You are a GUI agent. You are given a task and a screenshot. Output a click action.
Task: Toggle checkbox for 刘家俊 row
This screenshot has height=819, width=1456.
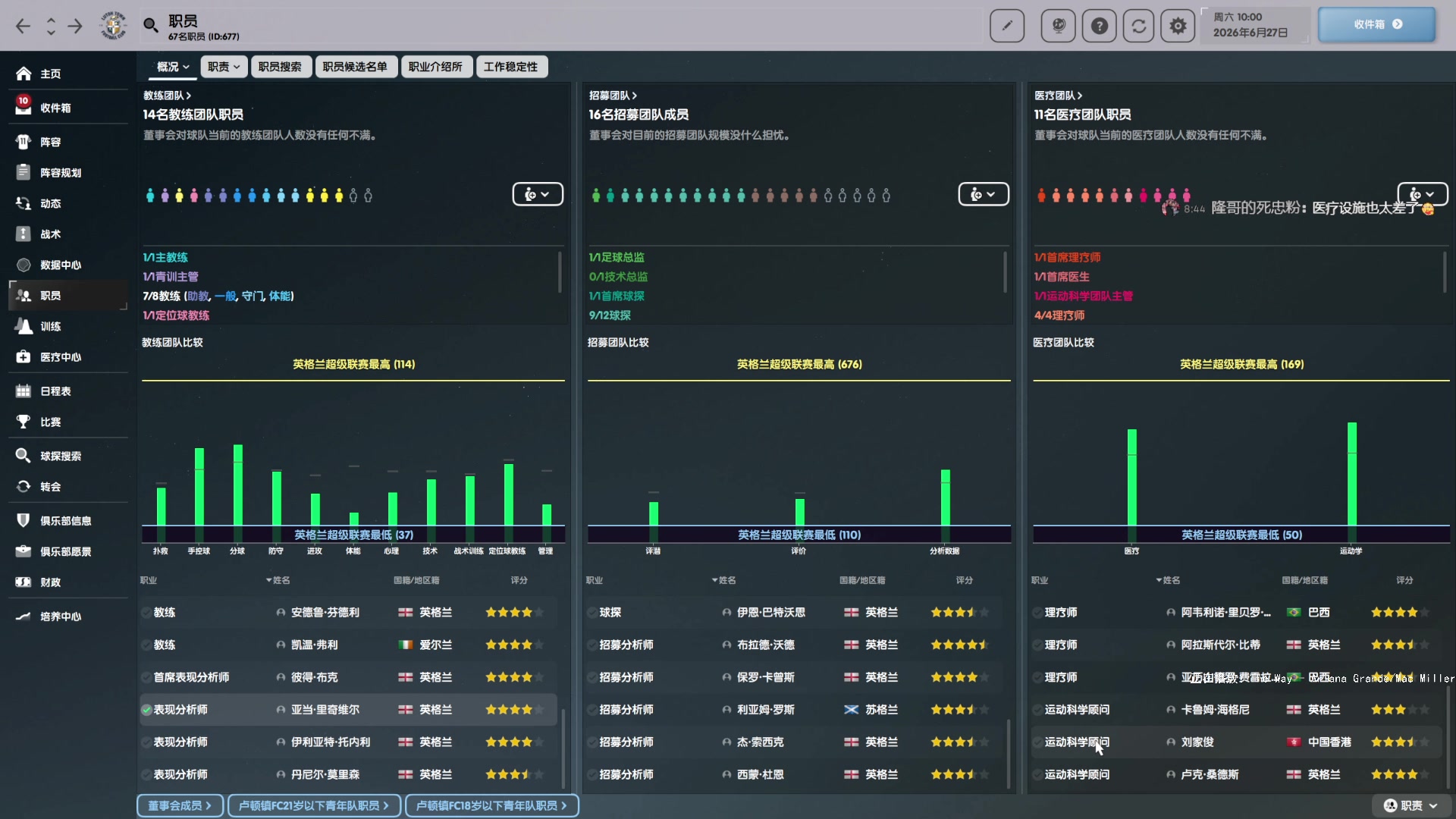(1037, 742)
